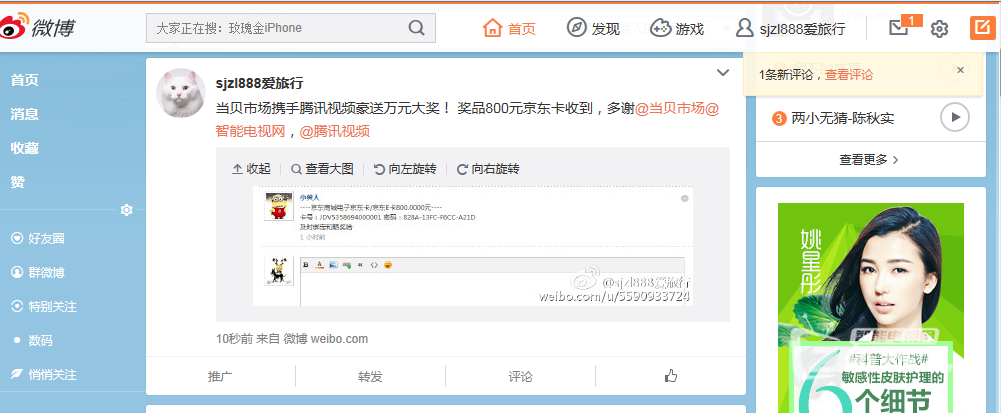Open the 首页 top navigation tab
This screenshot has height=413, width=1001.
click(509, 28)
